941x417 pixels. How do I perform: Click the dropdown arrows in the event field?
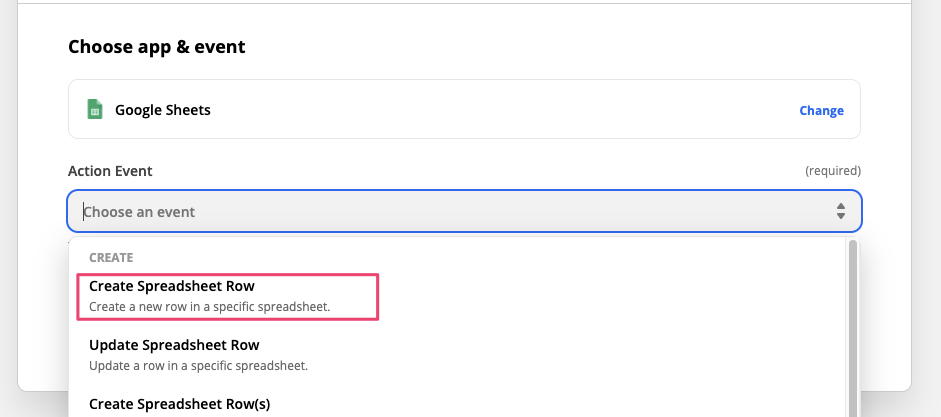tap(841, 212)
